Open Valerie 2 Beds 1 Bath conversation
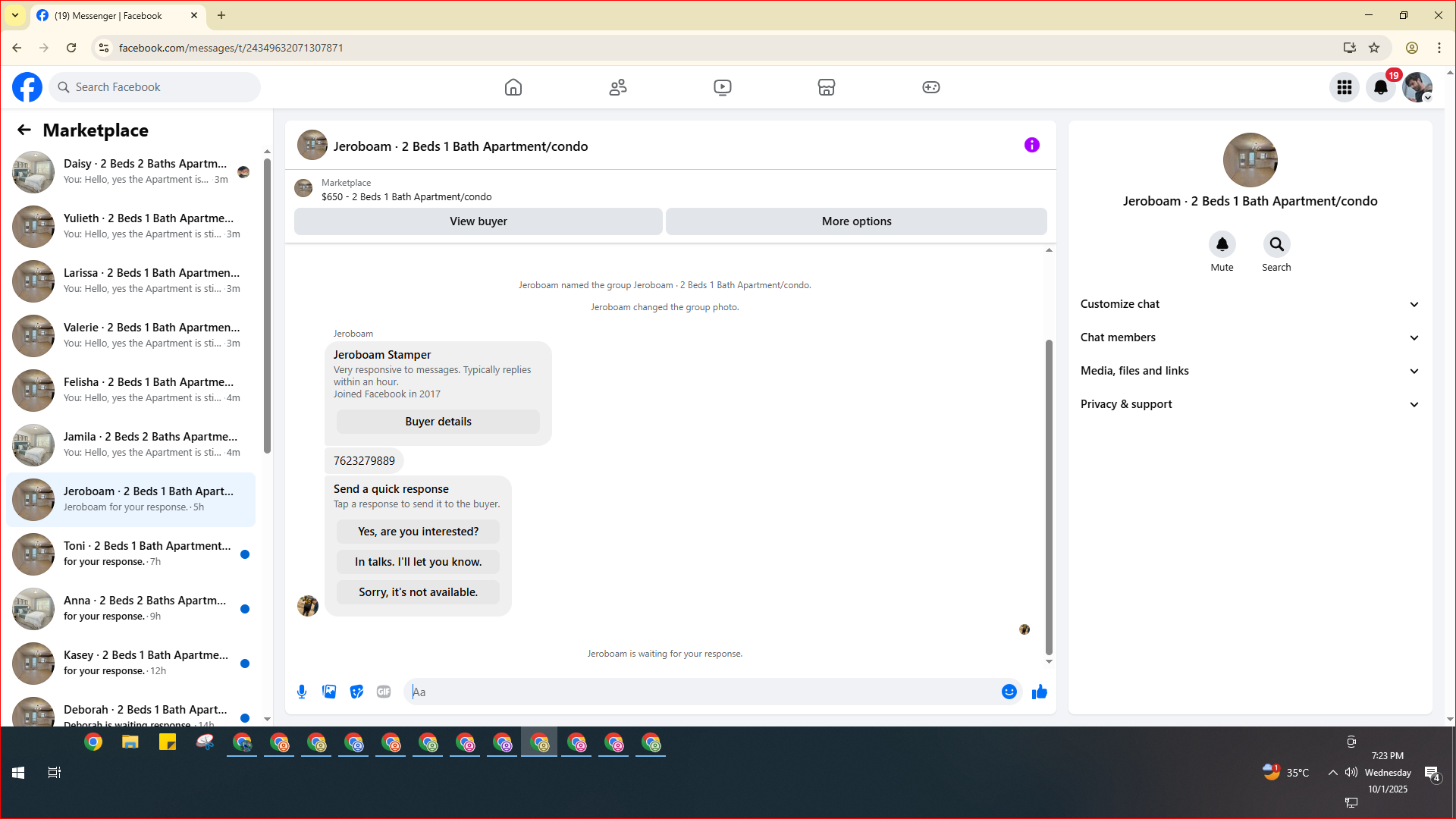Viewport: 1456px width, 819px height. pyautogui.click(x=131, y=336)
